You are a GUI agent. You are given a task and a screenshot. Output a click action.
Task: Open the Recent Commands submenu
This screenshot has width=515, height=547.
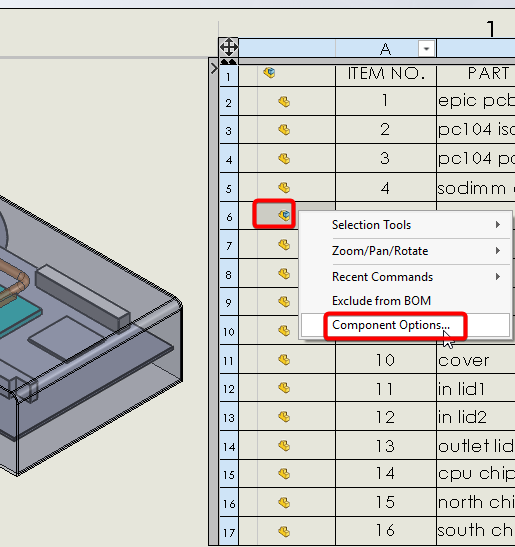[405, 277]
